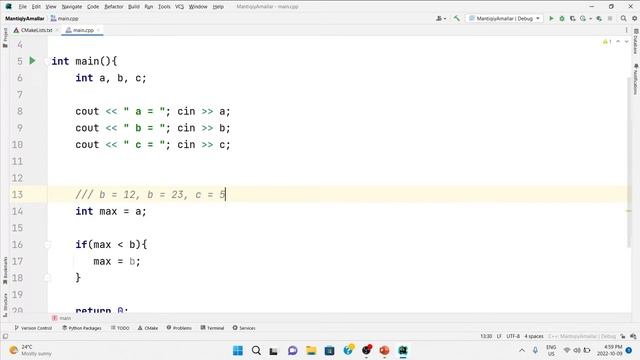Click the Build hammer icon
The image size is (640, 360).
coord(457,18)
